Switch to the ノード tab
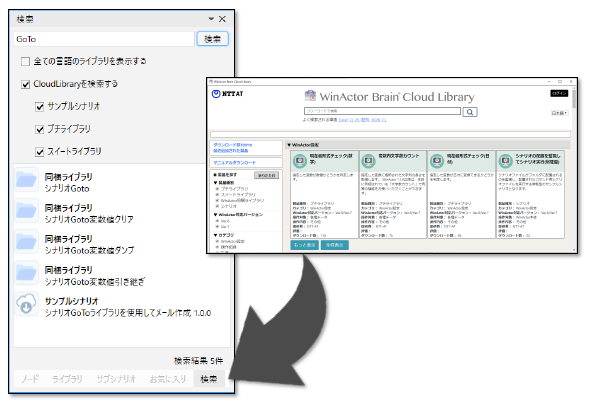Viewport: 589px width, 403px height. [30, 379]
